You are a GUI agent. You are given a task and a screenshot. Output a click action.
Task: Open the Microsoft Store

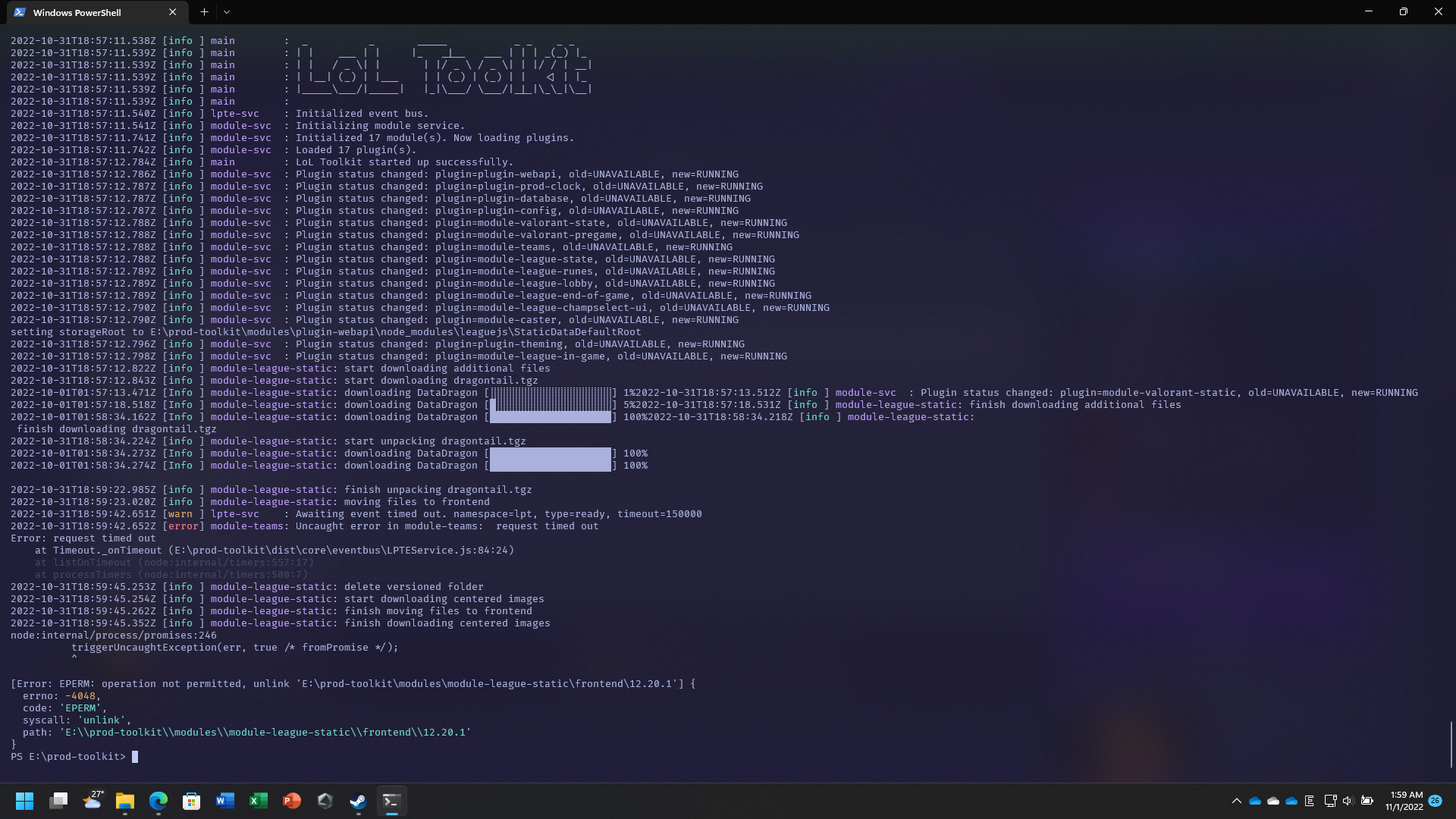(191, 801)
